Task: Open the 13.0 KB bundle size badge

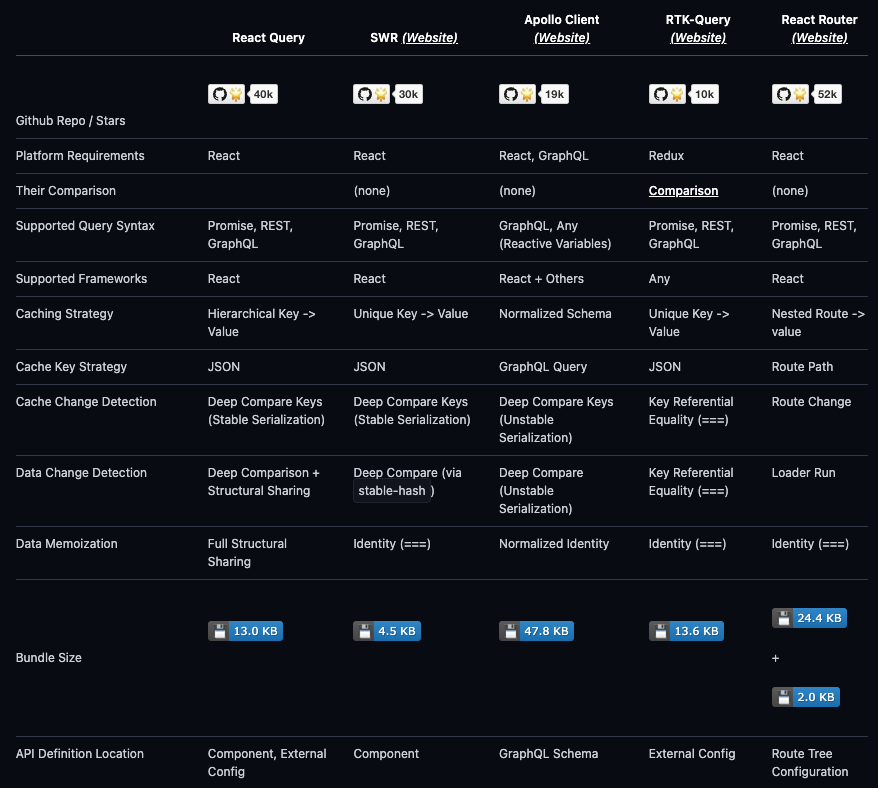Action: click(x=245, y=631)
